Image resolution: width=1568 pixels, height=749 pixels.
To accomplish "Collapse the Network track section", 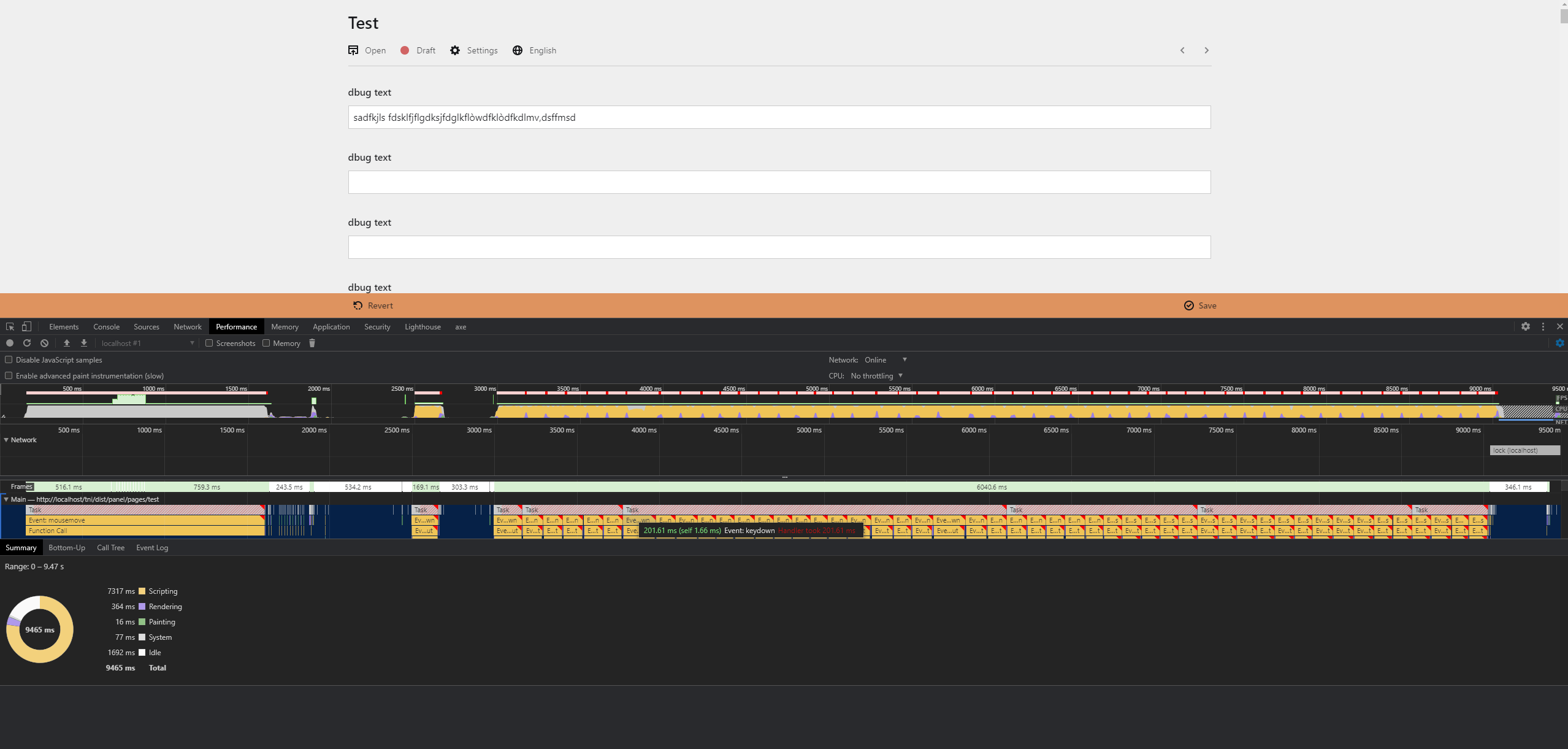I will [x=6, y=439].
